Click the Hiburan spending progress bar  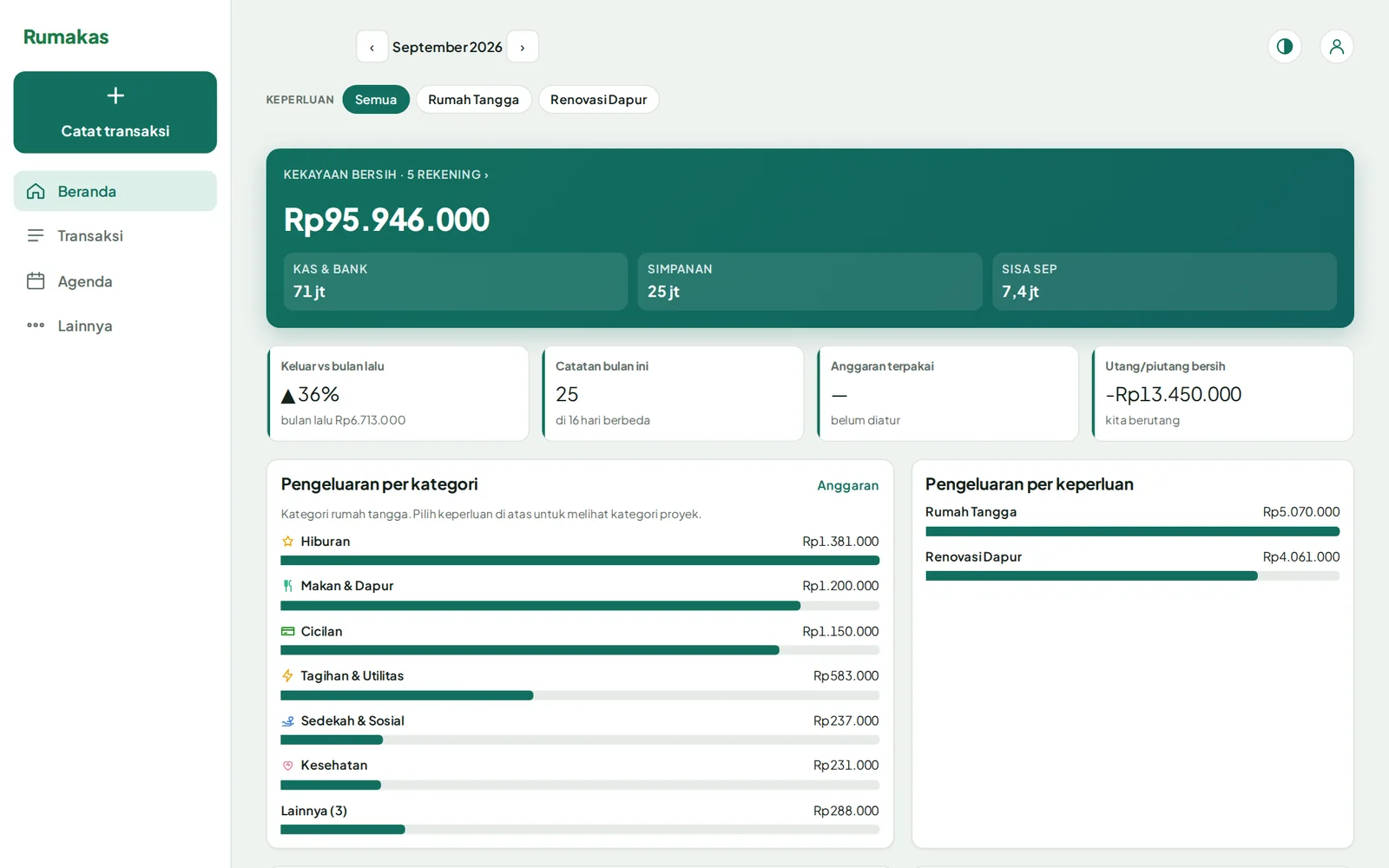pos(580,561)
